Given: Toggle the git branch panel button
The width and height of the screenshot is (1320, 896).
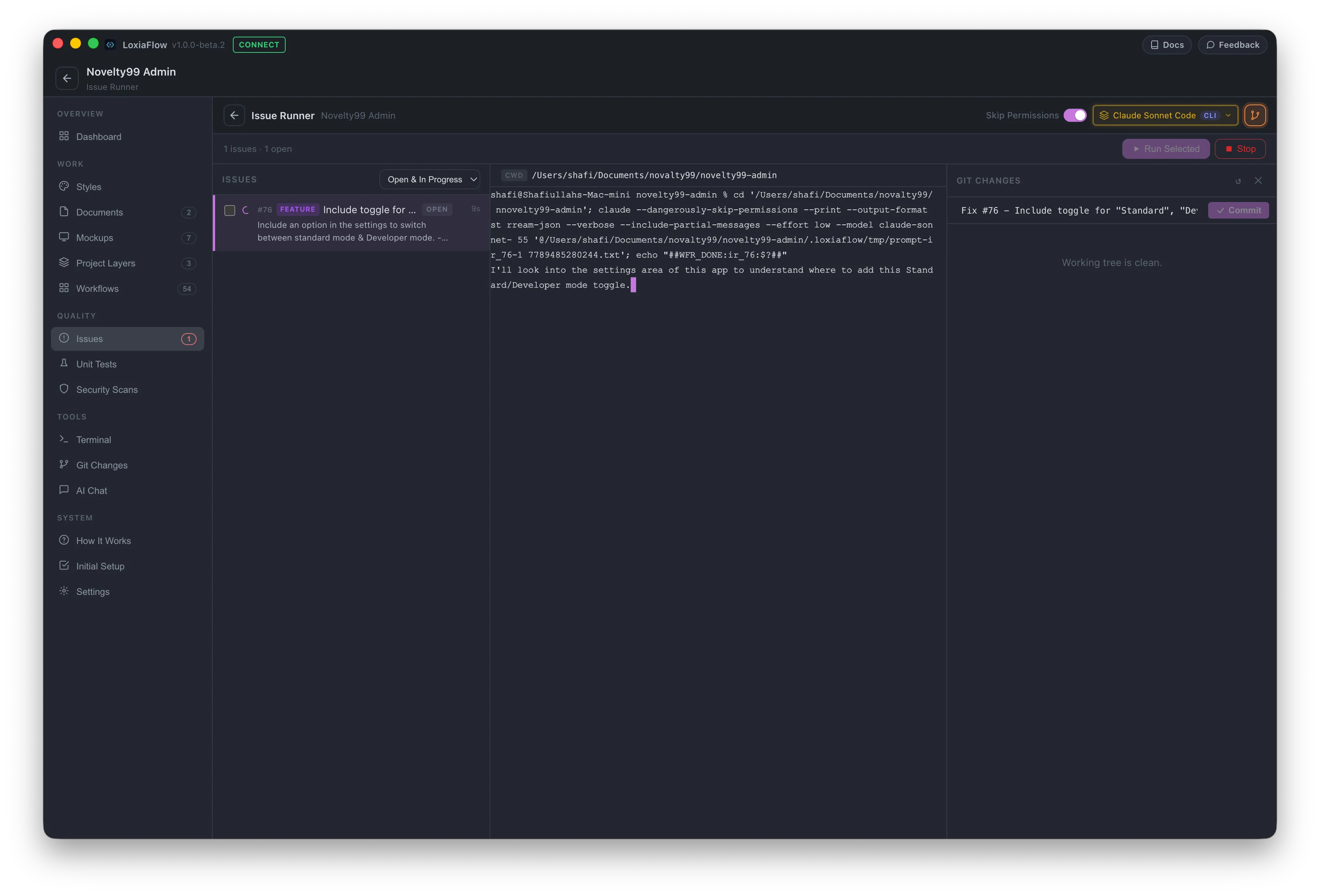Looking at the screenshot, I should [1255, 115].
